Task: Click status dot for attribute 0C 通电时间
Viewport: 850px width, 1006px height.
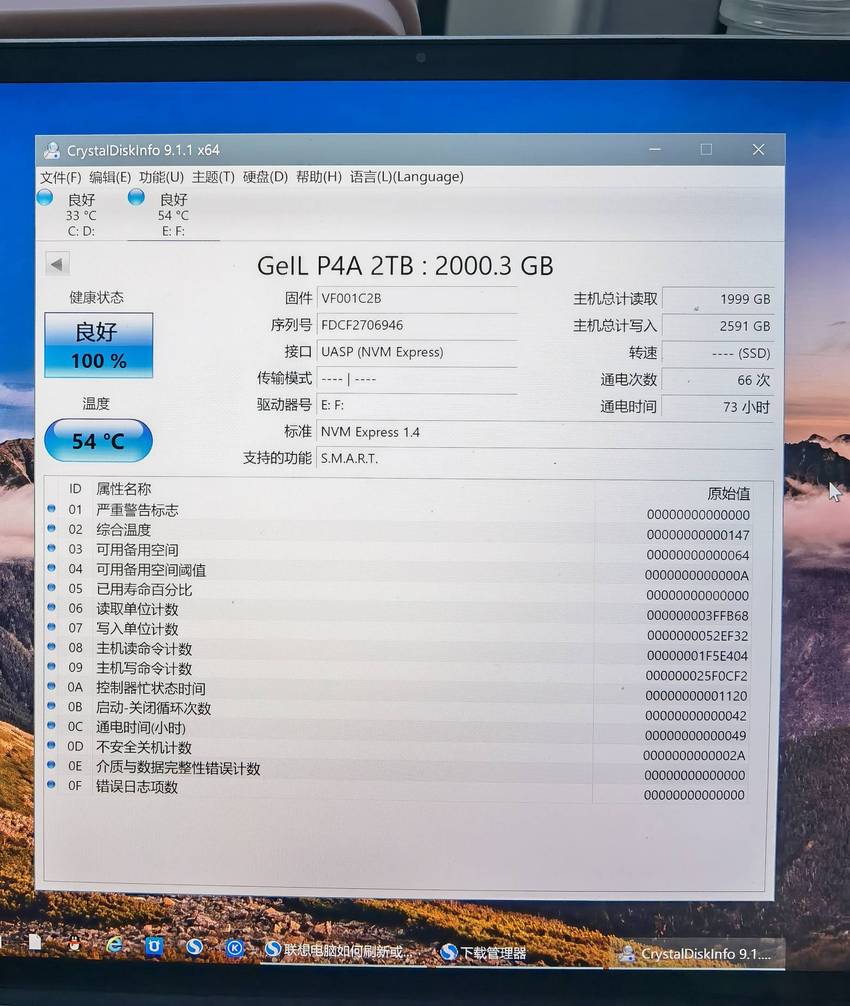Action: [x=51, y=726]
